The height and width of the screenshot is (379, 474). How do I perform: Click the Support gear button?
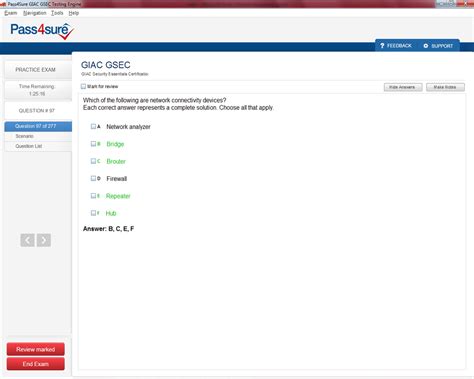(438, 46)
